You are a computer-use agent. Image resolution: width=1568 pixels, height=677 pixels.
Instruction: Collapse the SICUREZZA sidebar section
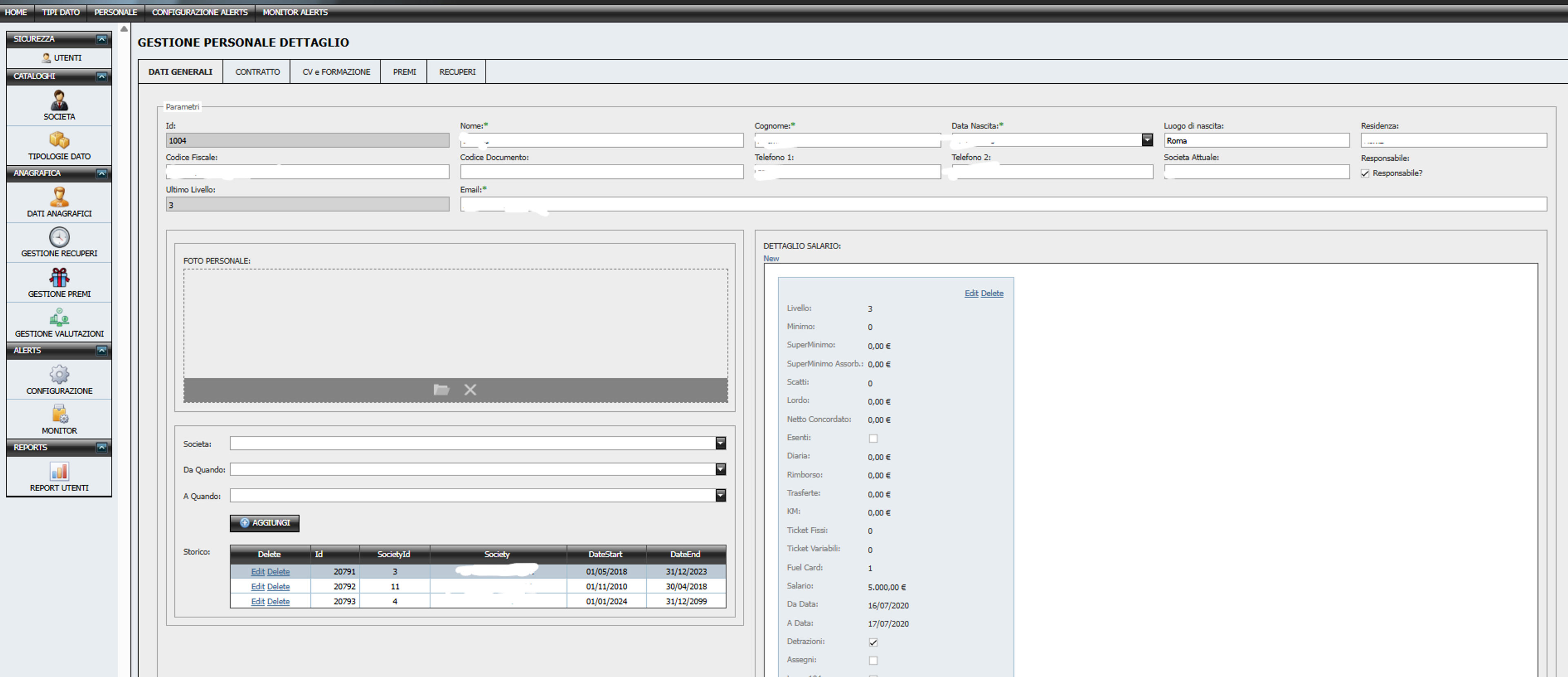(102, 39)
